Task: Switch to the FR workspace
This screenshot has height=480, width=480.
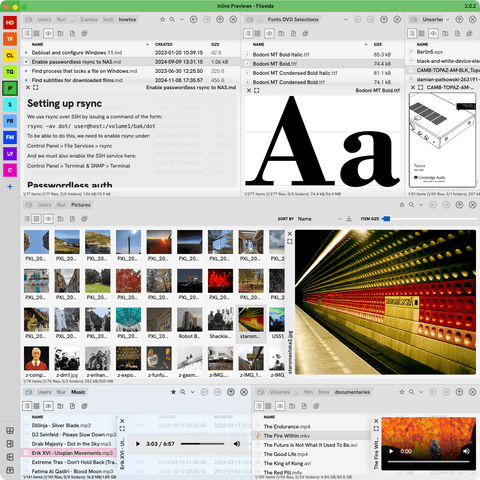Action: coord(10,121)
